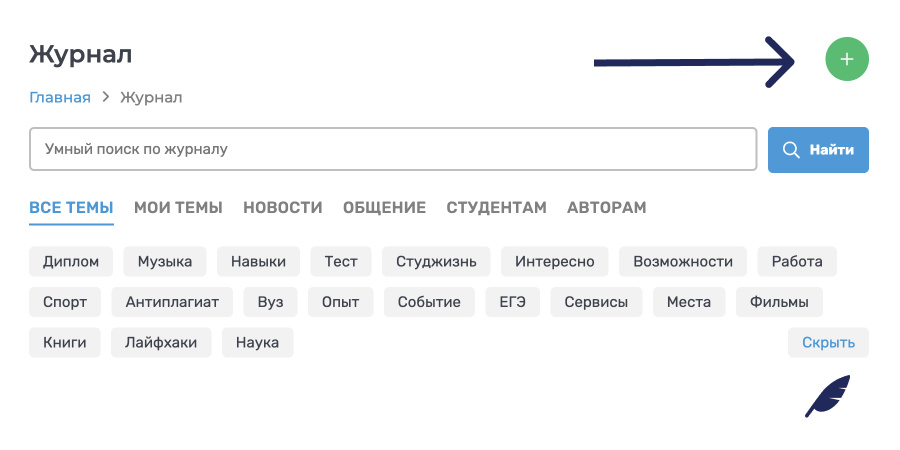Choose the Студжизнь tag
This screenshot has height=450, width=900.
click(x=436, y=262)
